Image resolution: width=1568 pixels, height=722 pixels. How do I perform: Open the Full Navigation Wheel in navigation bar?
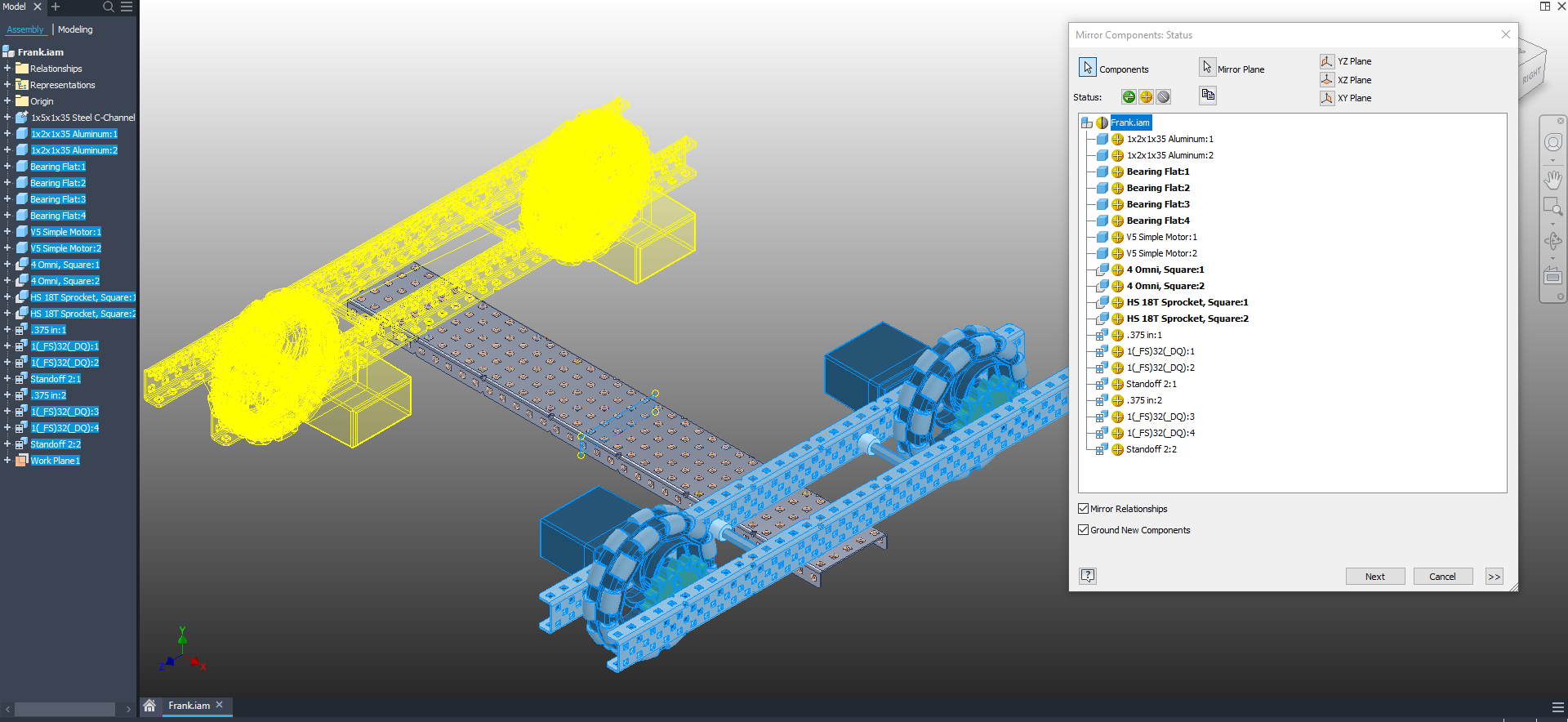(1552, 142)
